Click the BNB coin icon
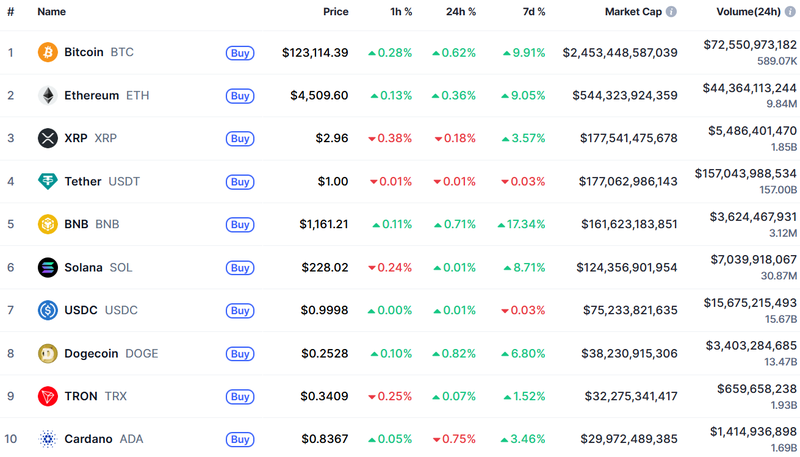The height and width of the screenshot is (457, 800). [x=47, y=224]
